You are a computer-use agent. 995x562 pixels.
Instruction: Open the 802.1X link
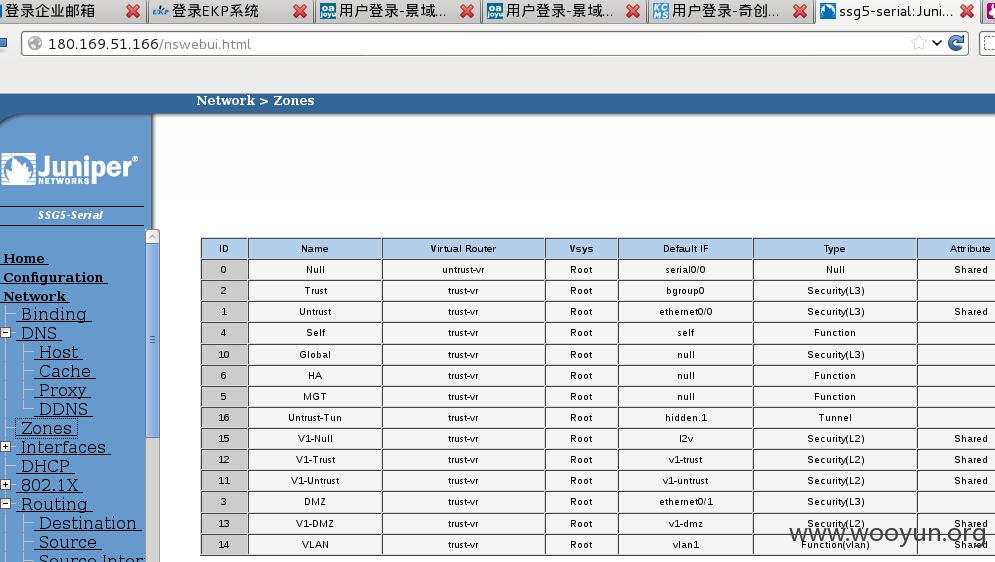[49, 485]
